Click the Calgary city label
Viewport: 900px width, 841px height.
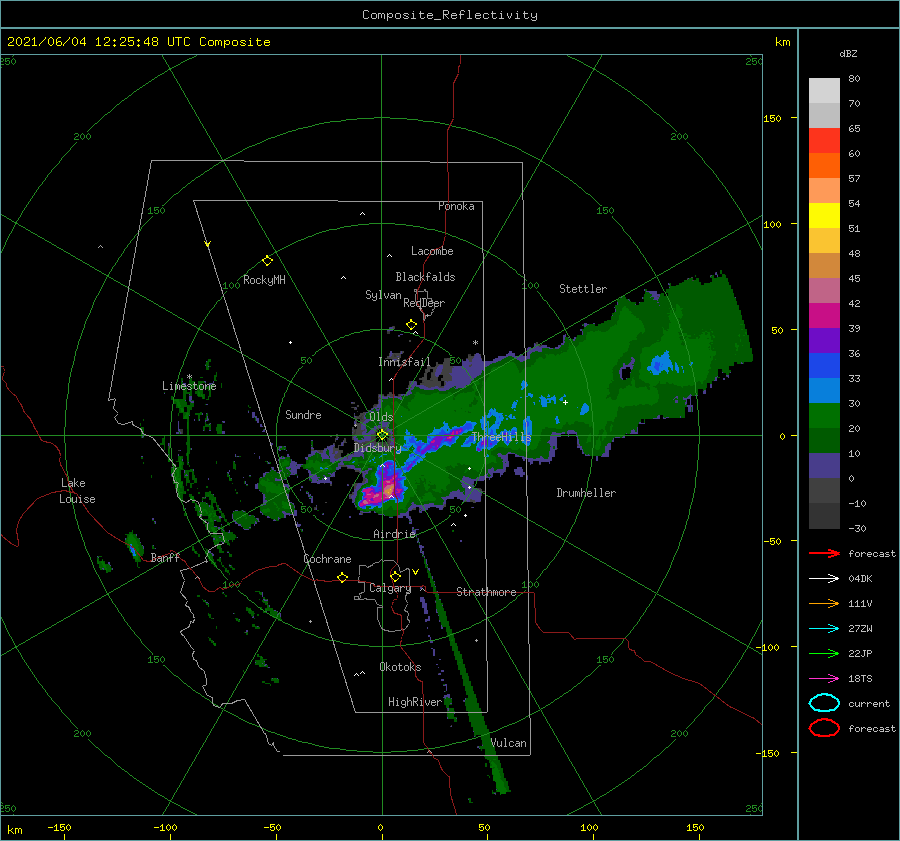click(x=390, y=588)
